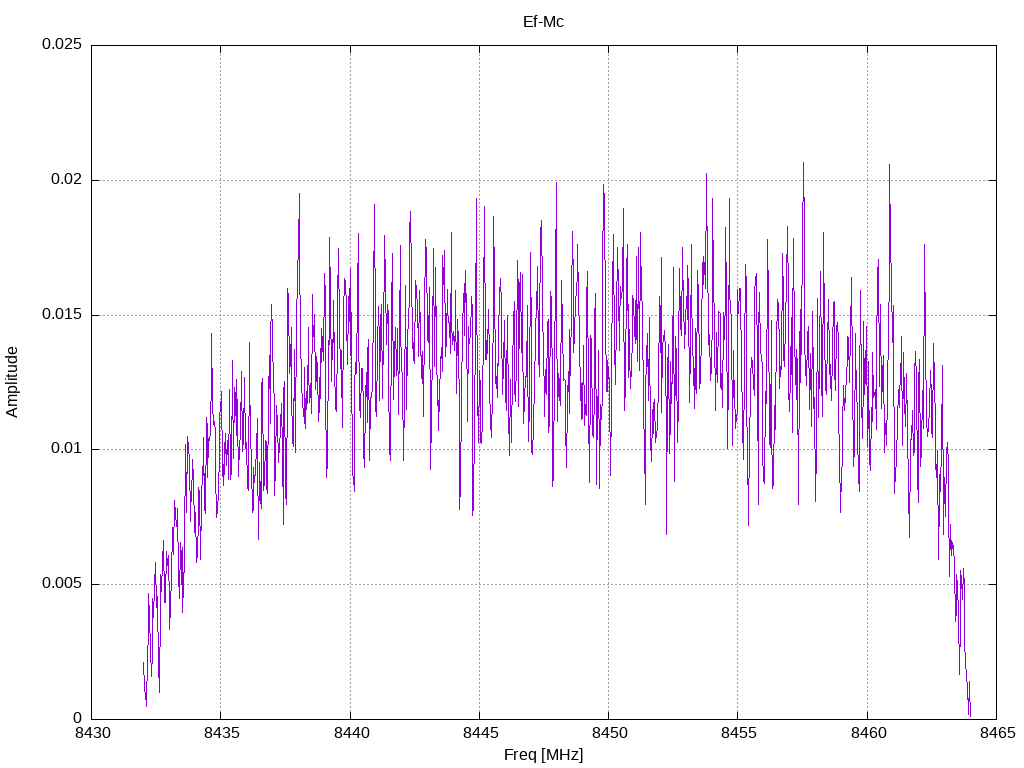This screenshot has width=1024, height=768.
Task: Click the y-axis tick label 0.015
Action: (x=62, y=314)
